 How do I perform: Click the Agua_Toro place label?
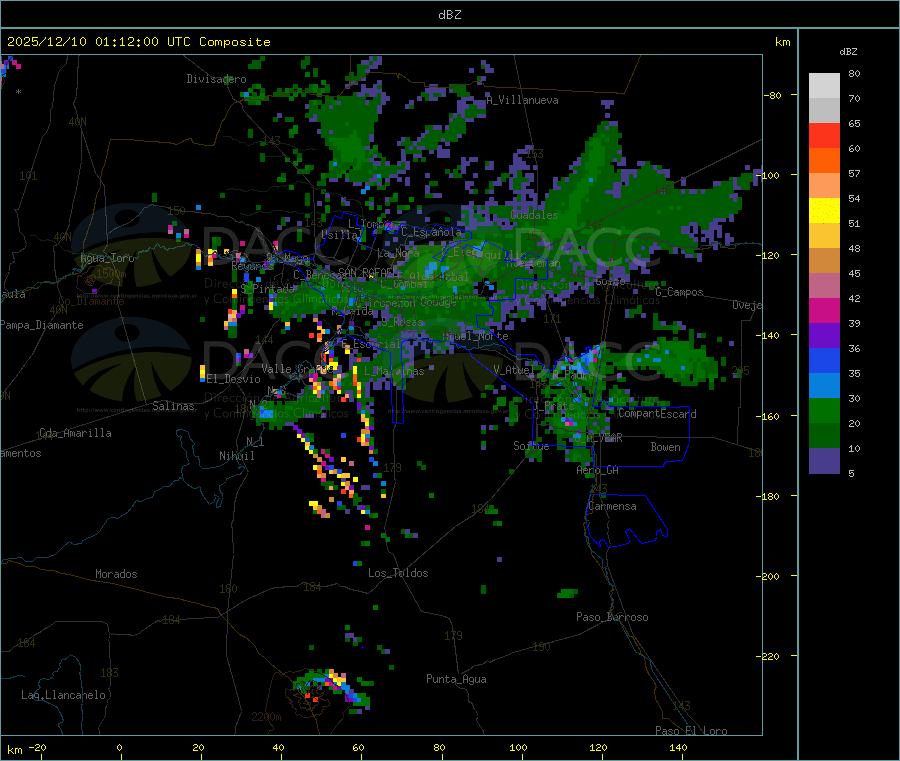(107, 258)
